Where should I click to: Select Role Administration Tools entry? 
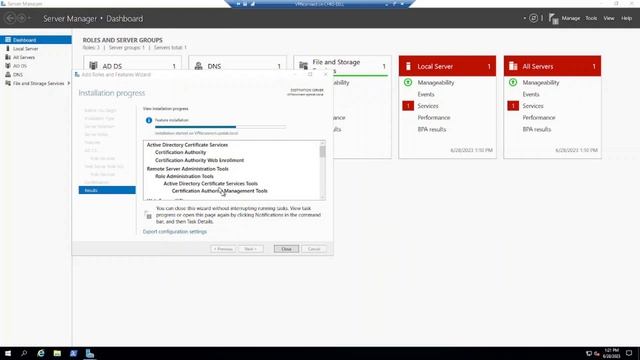click(184, 176)
